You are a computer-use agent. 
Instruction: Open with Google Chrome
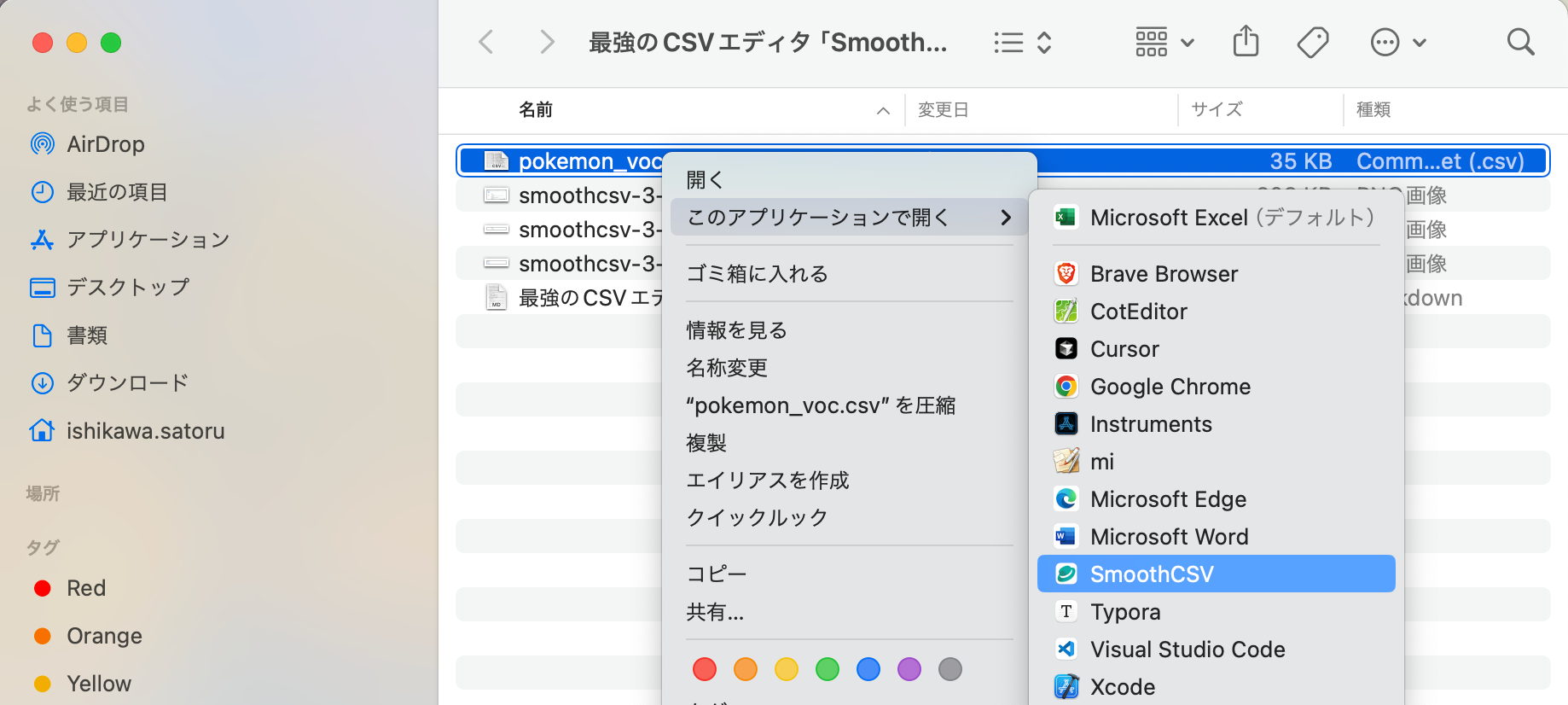tap(1216, 387)
